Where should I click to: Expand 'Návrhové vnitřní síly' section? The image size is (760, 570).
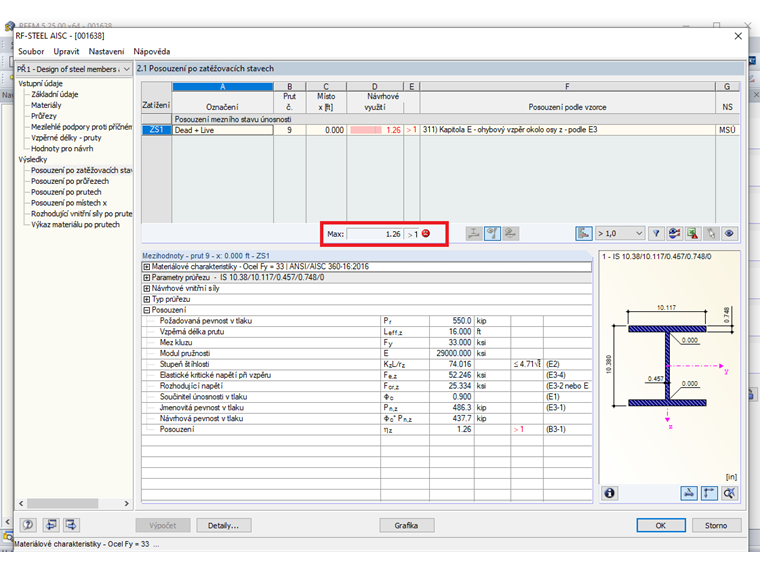point(146,288)
